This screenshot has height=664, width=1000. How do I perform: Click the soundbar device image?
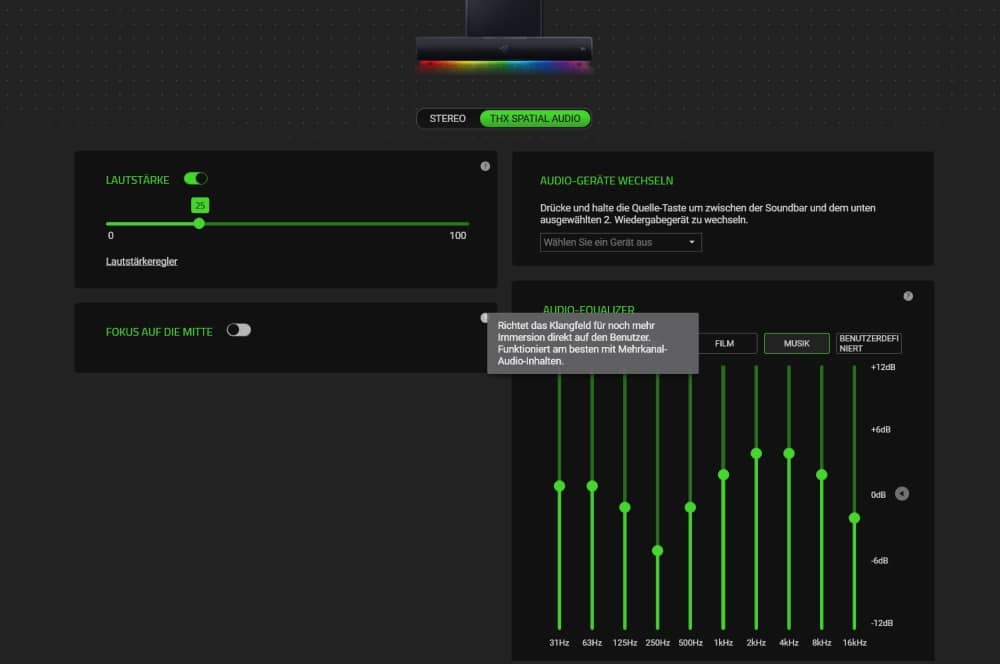504,47
